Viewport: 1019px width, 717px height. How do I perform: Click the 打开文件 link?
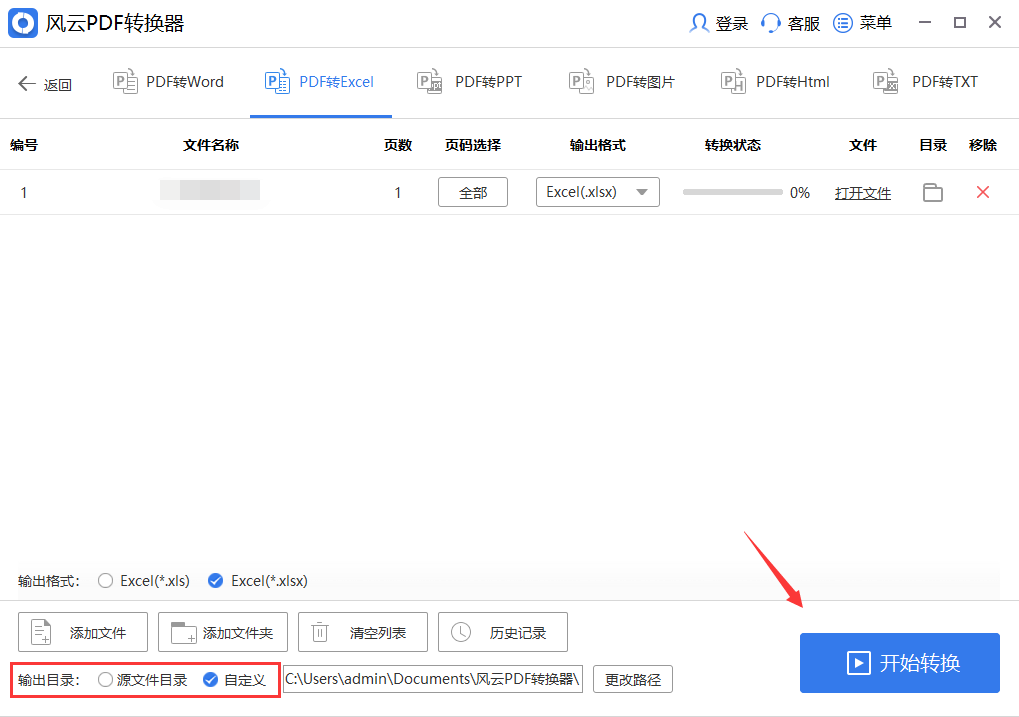pos(862,193)
